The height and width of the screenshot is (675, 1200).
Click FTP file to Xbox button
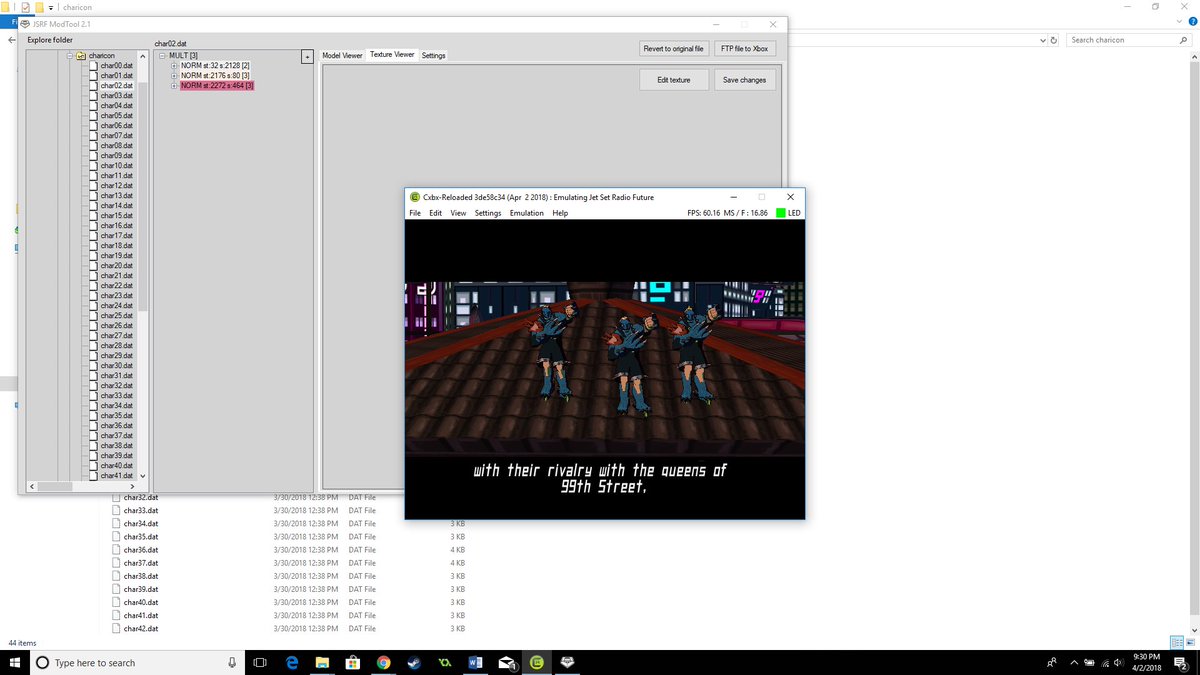point(745,48)
